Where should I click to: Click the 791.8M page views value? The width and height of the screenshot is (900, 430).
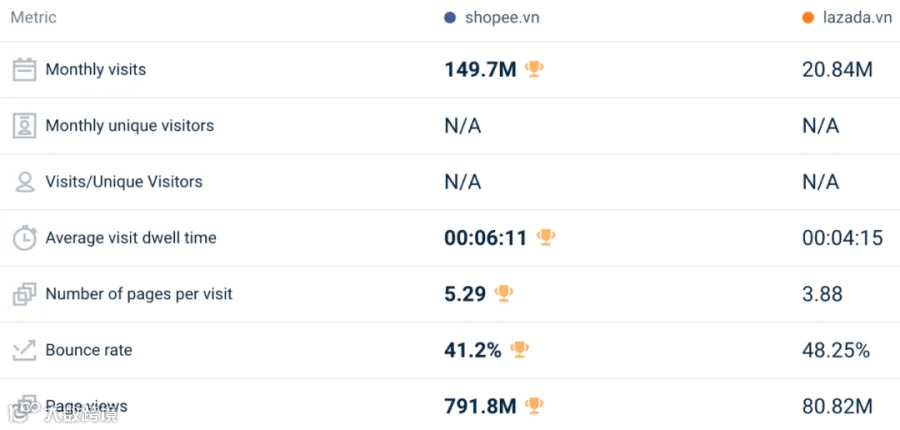(x=480, y=406)
